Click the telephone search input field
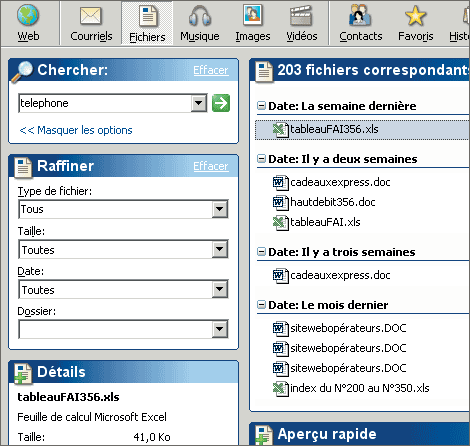This screenshot has height=446, width=470. pyautogui.click(x=105, y=103)
